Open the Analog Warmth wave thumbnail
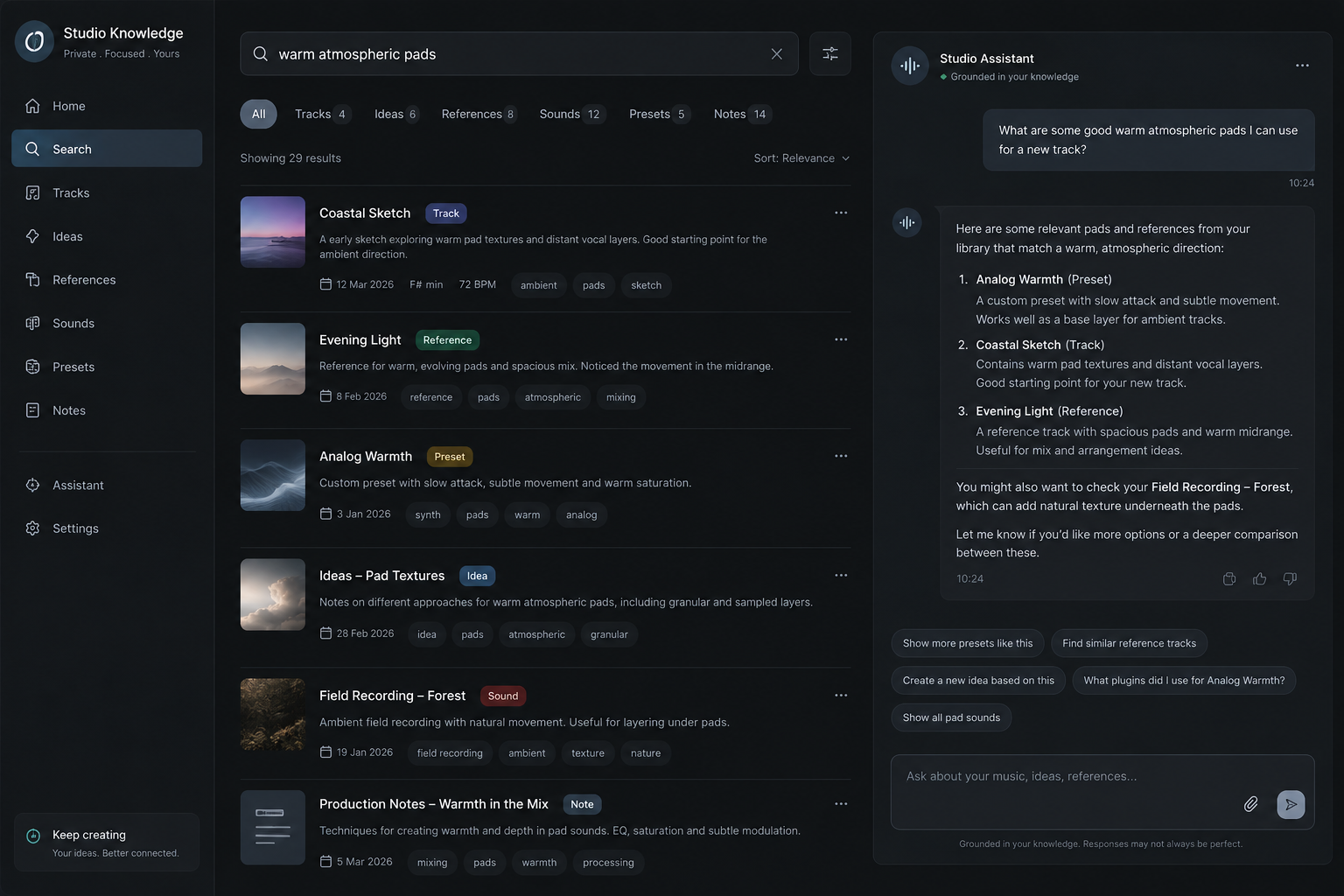The width and height of the screenshot is (1344, 896). (x=273, y=475)
